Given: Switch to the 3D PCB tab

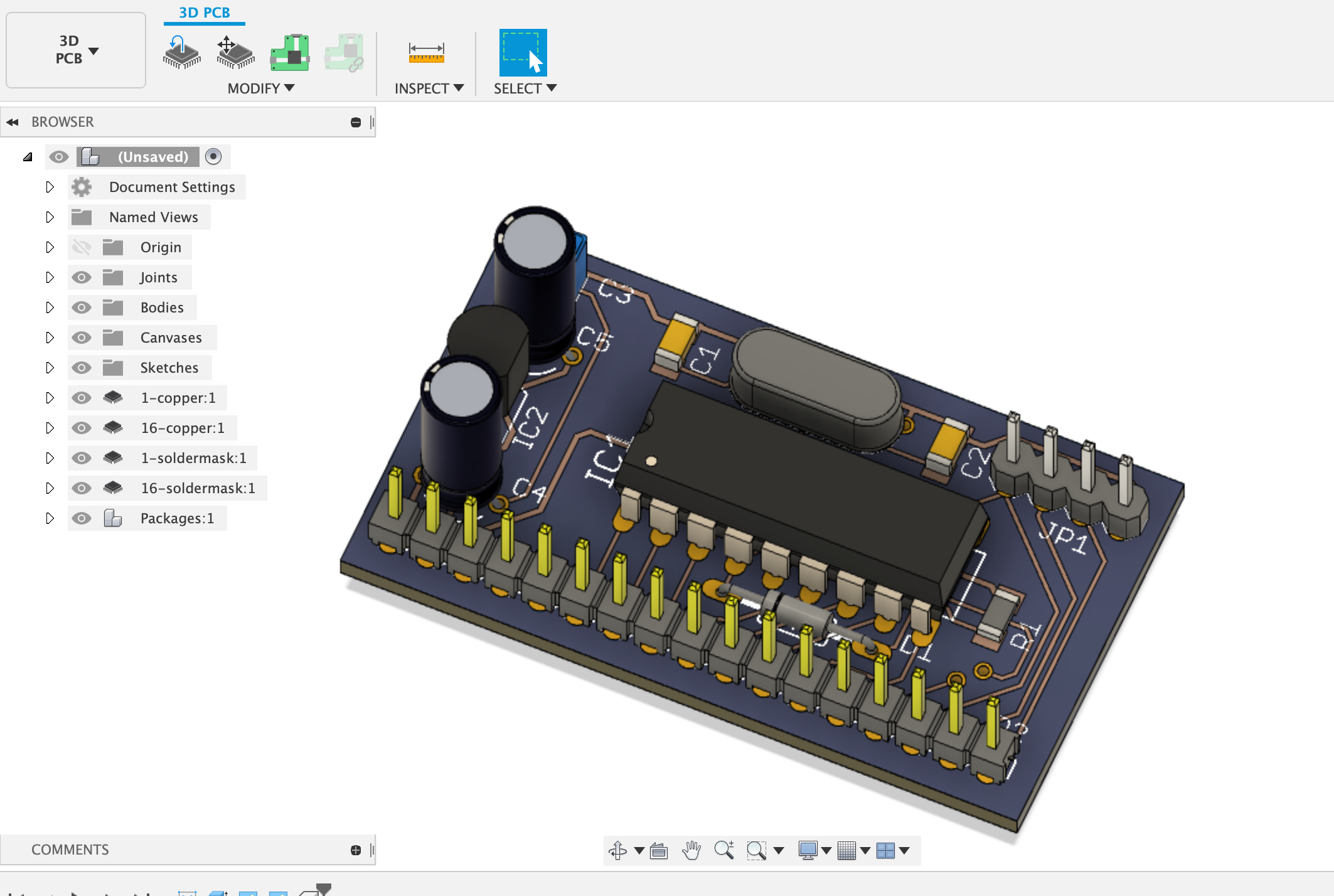Looking at the screenshot, I should coord(203,11).
